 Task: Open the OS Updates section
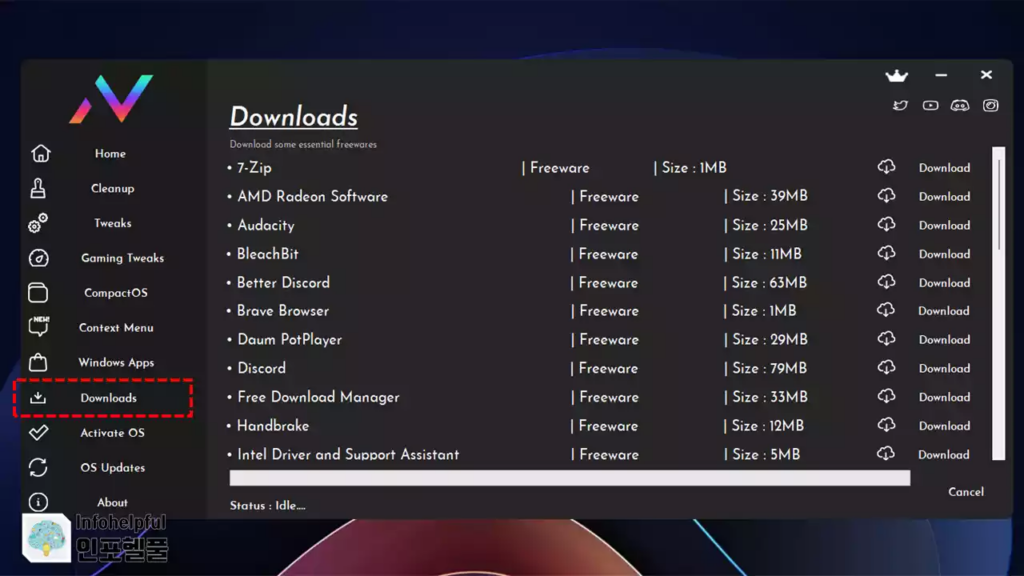pyautogui.click(x=112, y=468)
